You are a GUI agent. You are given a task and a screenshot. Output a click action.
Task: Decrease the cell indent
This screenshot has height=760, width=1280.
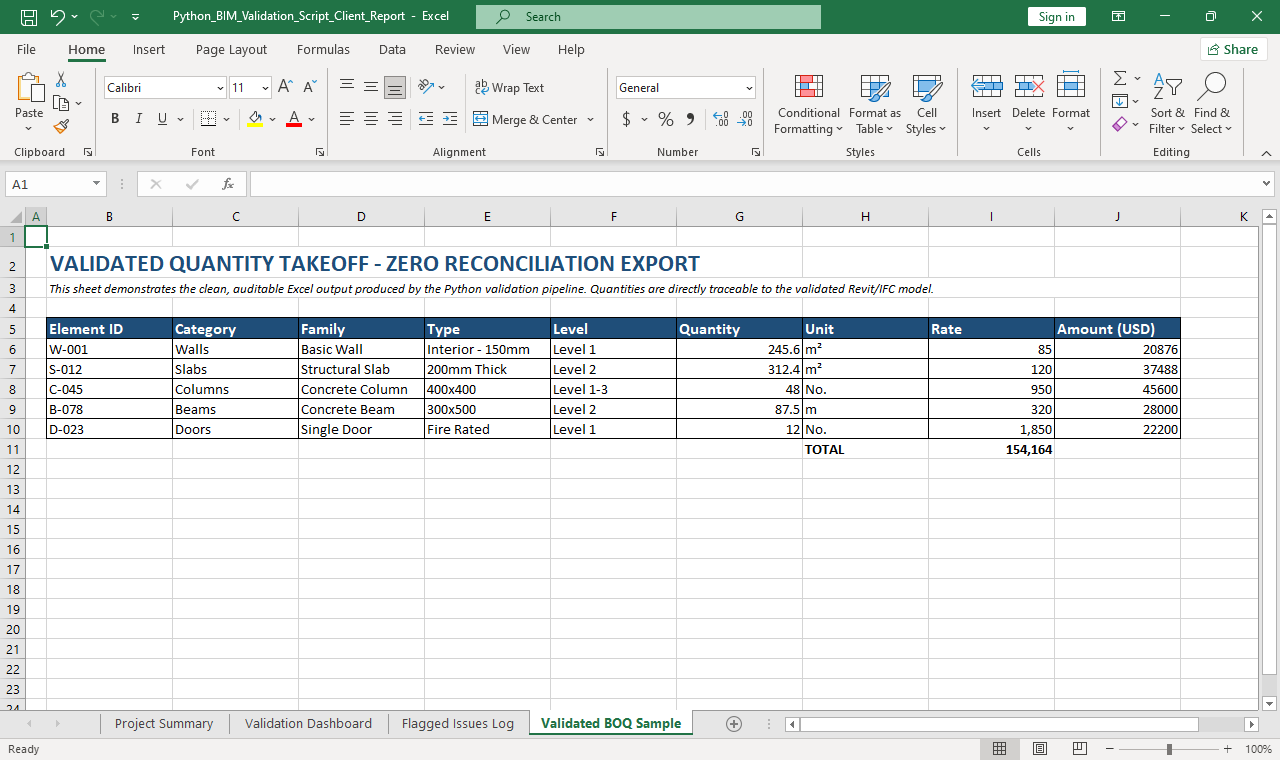coord(425,119)
